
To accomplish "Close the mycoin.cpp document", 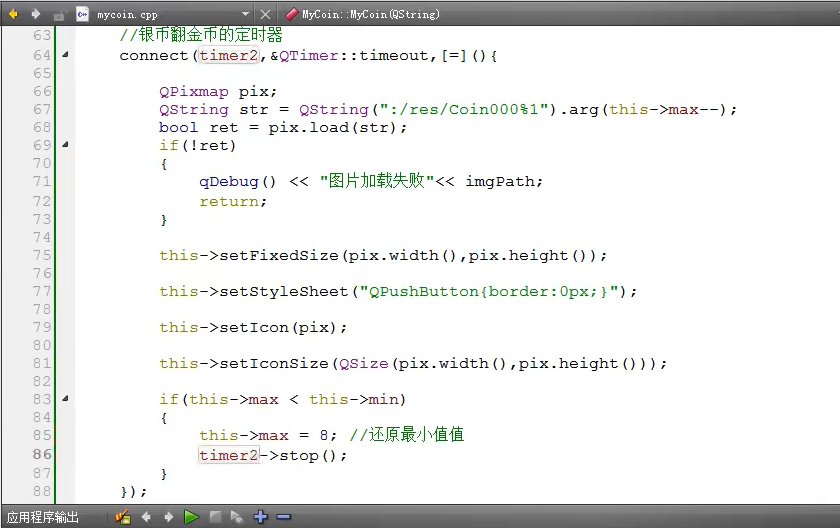I will (265, 14).
